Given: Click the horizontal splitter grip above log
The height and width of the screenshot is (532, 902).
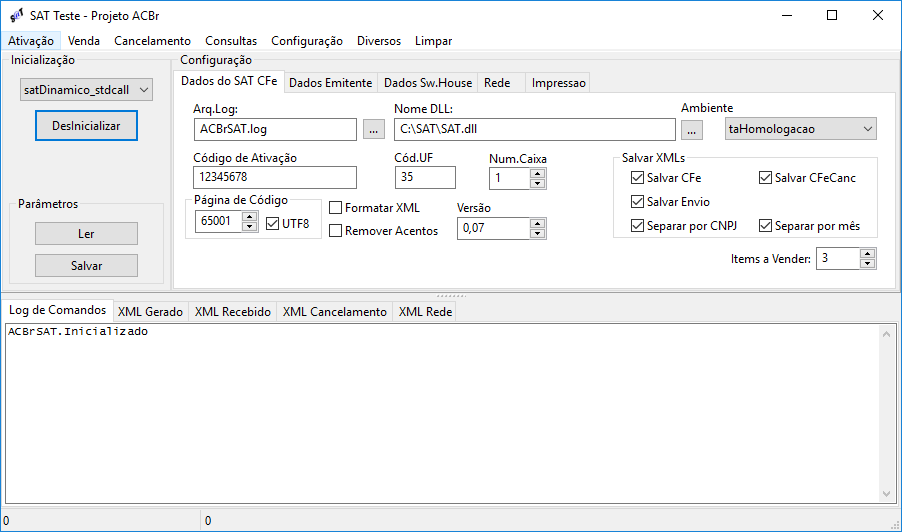Looking at the screenshot, I should click(451, 296).
